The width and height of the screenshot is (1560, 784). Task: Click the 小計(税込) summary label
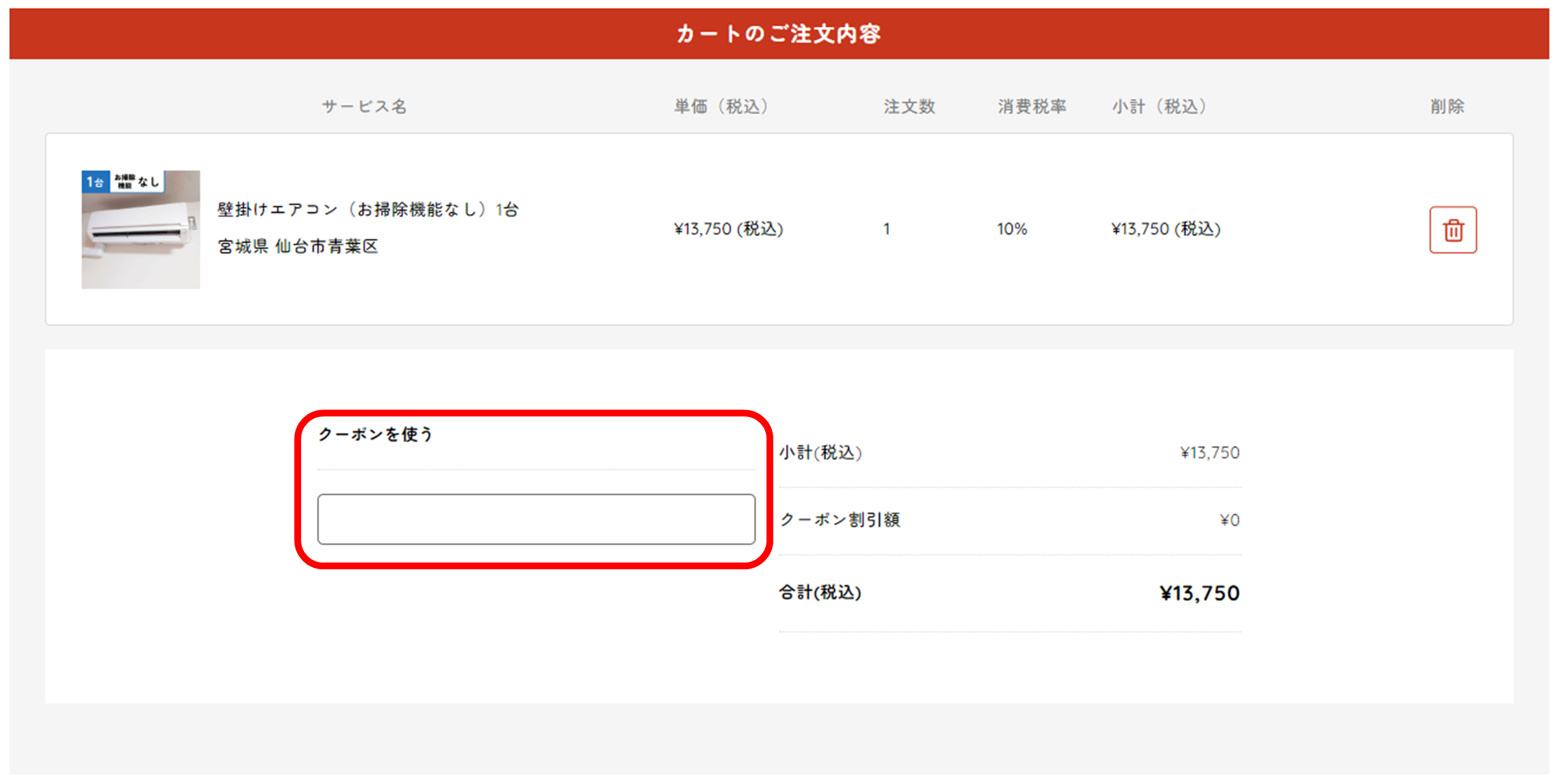[x=821, y=452]
